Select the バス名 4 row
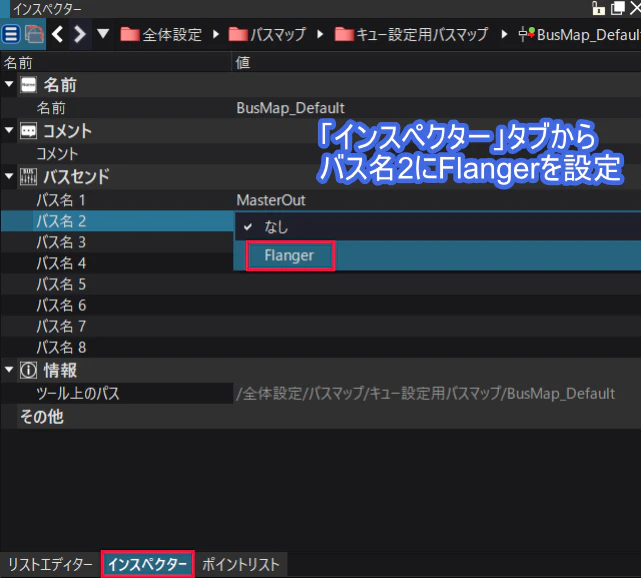The image size is (641, 578). pos(117,263)
